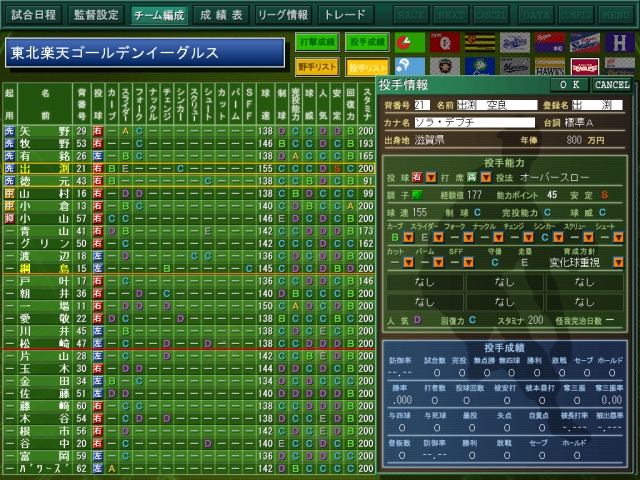Open the チェンジ grade dropdown
640x480 pixels.
[x=529, y=237]
